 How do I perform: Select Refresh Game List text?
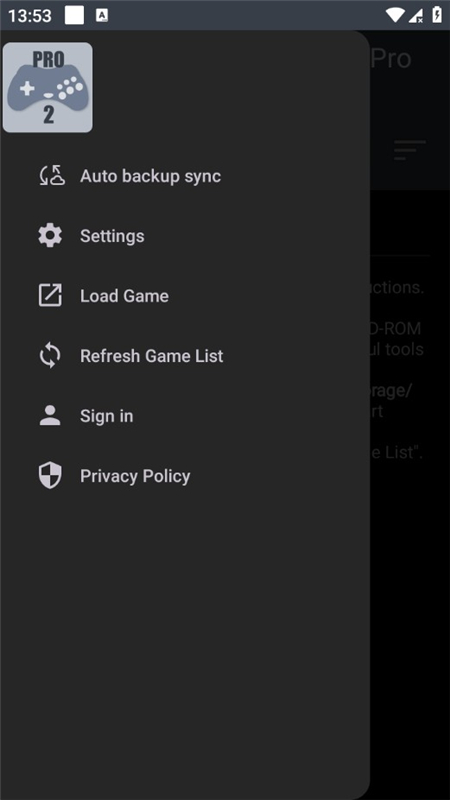(x=152, y=356)
